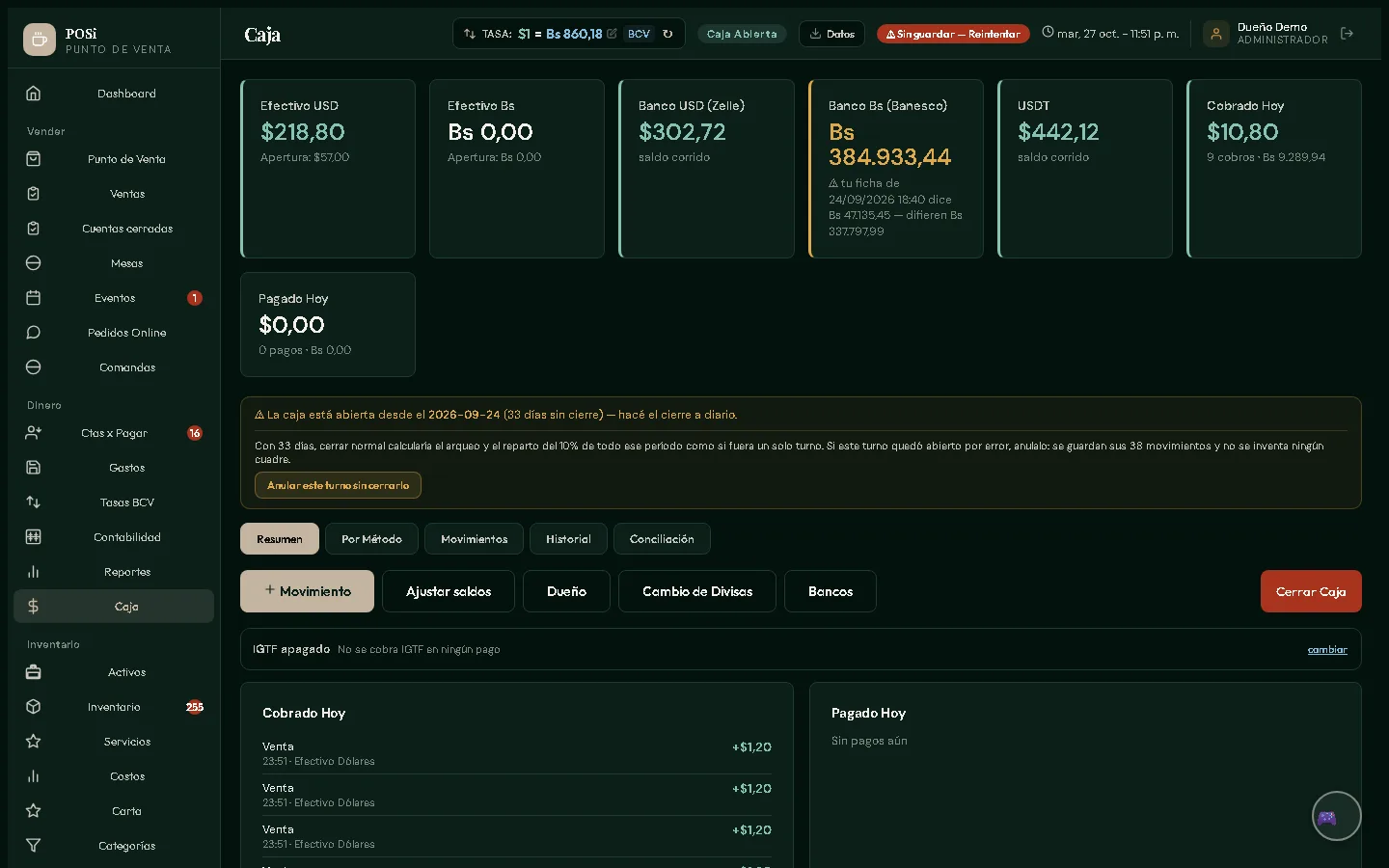Click the Ajustar saldos button

tap(449, 591)
